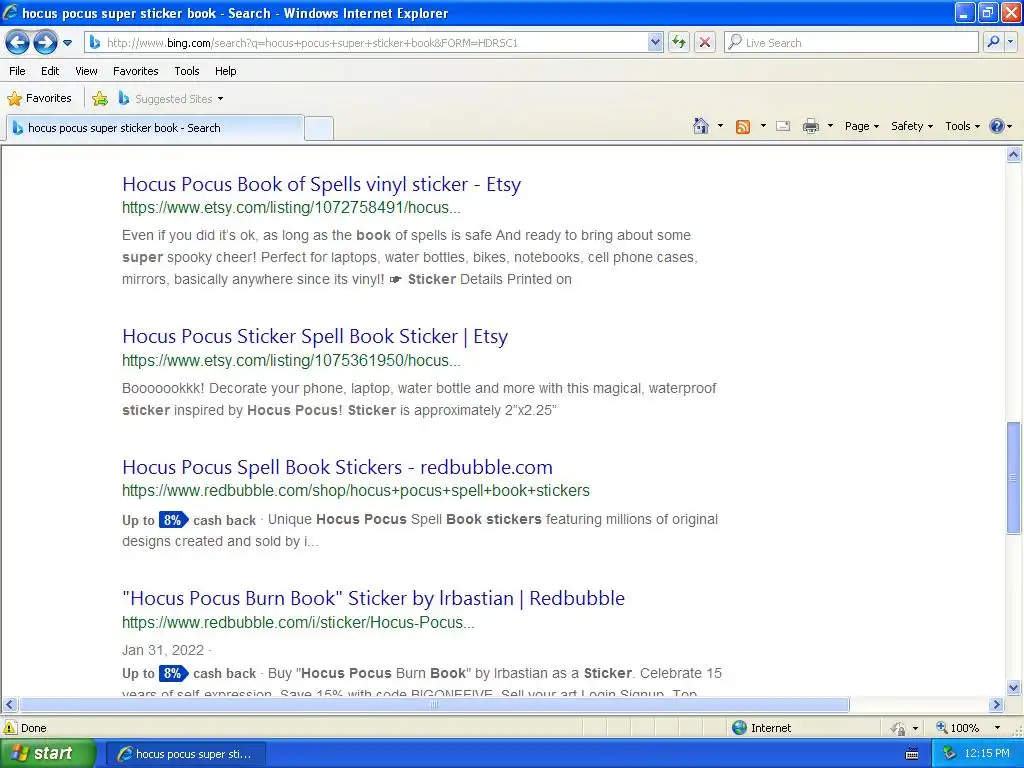Viewport: 1024px width, 768px height.
Task: Open the Favorites menu in menu bar
Action: pyautogui.click(x=136, y=71)
